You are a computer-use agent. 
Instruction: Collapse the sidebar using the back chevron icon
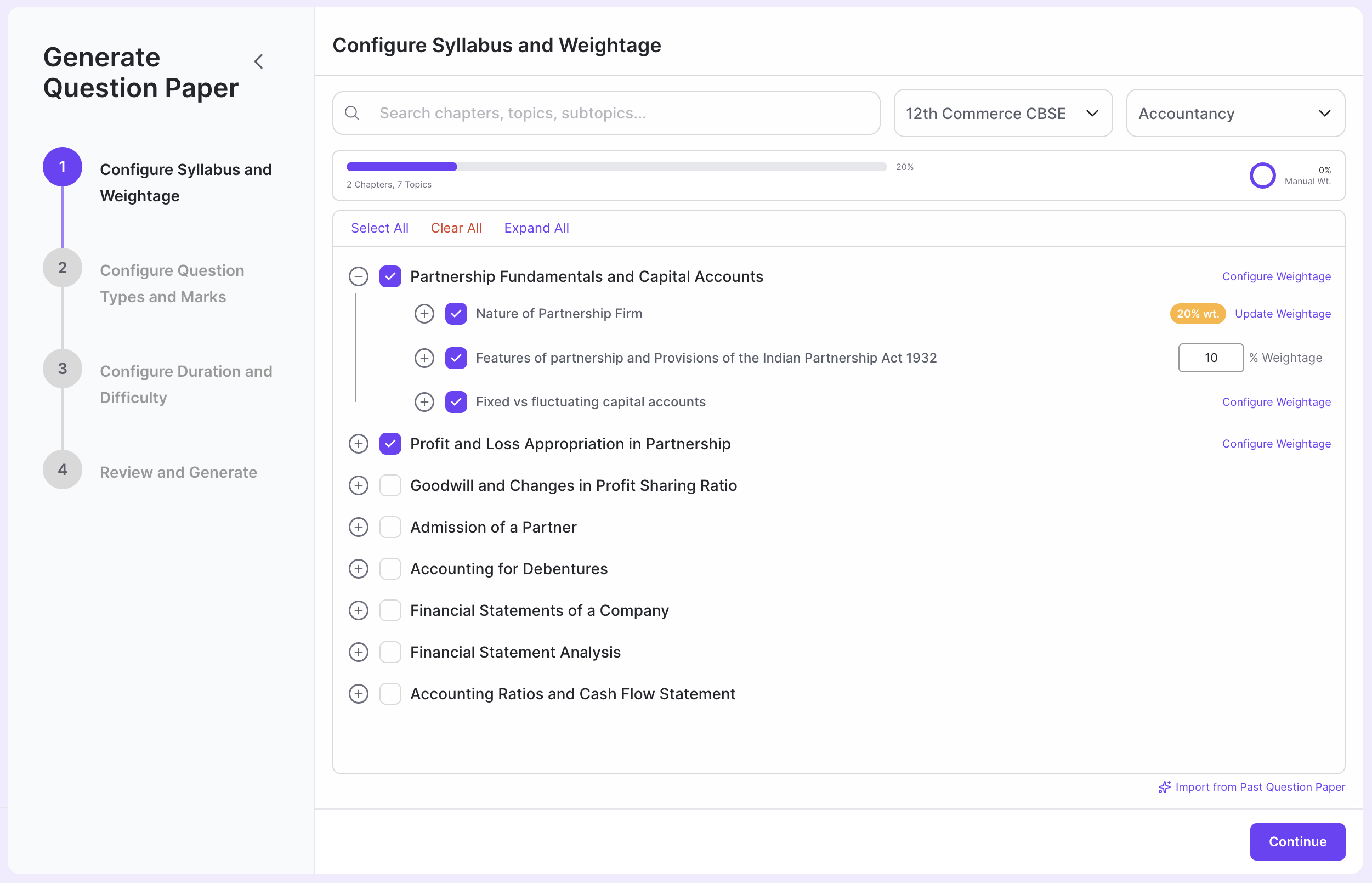[258, 61]
